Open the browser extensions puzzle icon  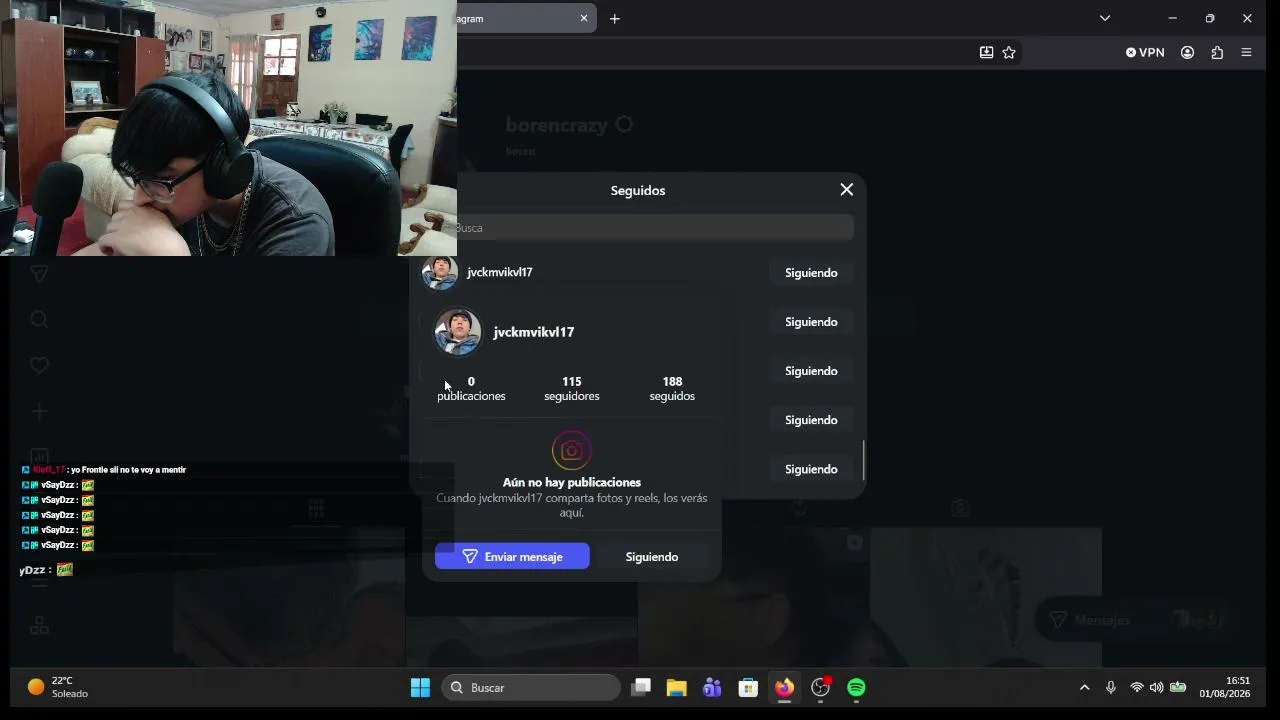click(1217, 52)
